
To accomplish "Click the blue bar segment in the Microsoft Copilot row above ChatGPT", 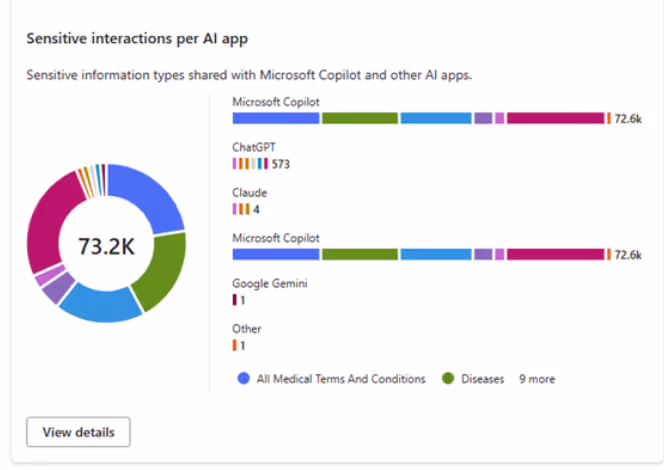I will click(x=276, y=118).
